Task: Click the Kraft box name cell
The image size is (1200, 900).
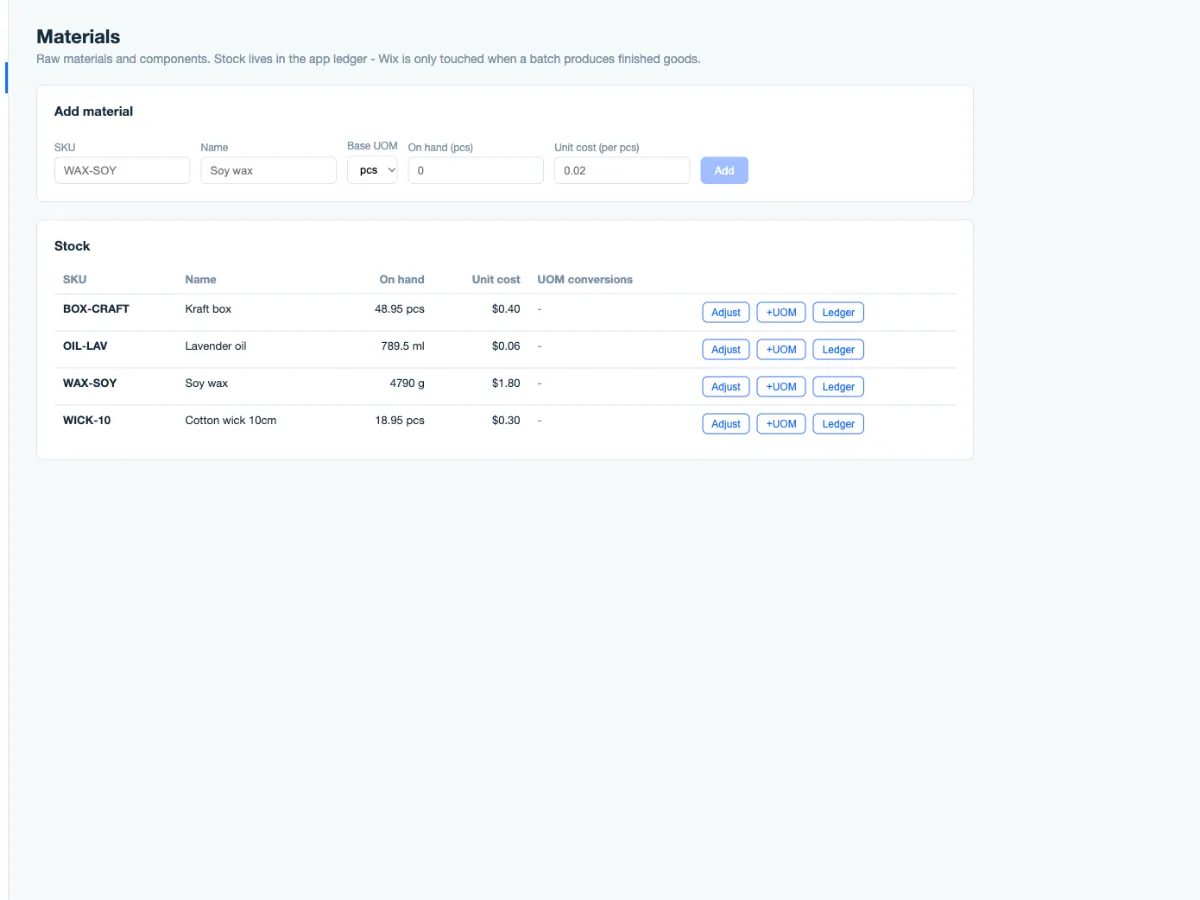Action: coord(208,309)
